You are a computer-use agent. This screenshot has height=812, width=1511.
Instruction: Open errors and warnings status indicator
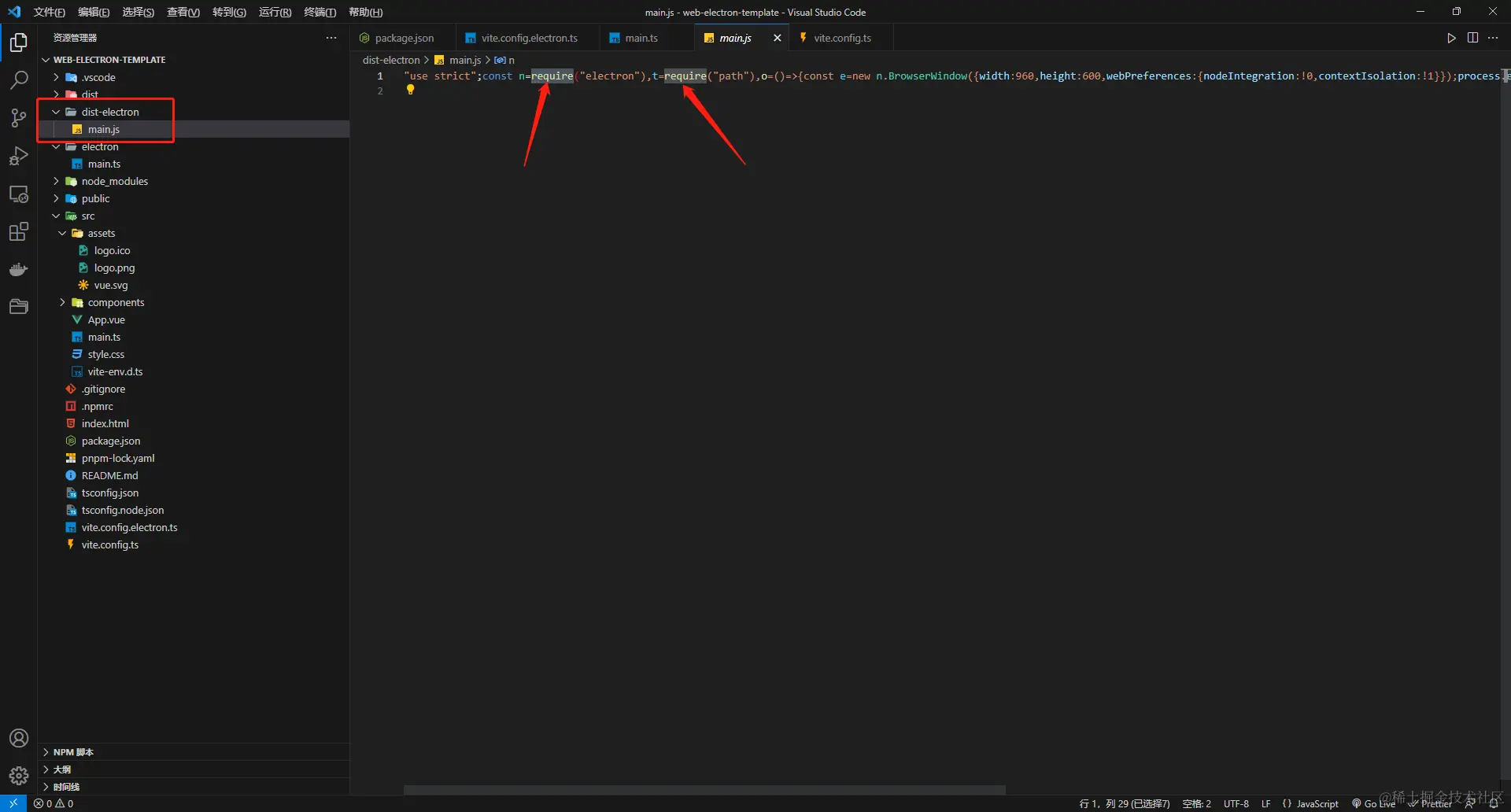pyautogui.click(x=54, y=803)
